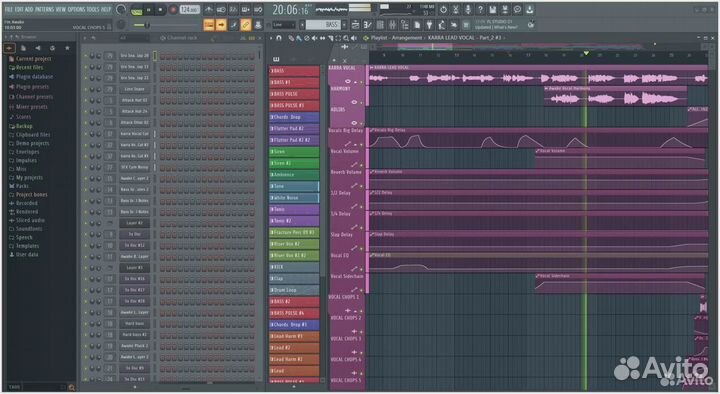Image resolution: width=720 pixels, height=394 pixels.
Task: Click KARRA LEAD VOCAL audio clip
Action: click(538, 75)
